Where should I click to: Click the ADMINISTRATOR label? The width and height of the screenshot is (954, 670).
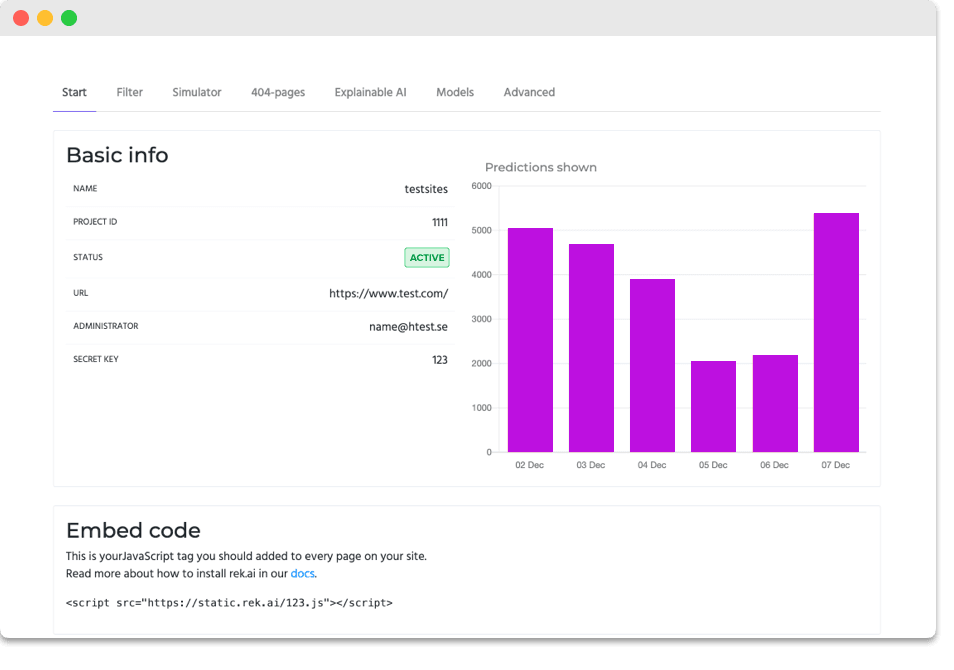pyautogui.click(x=106, y=326)
